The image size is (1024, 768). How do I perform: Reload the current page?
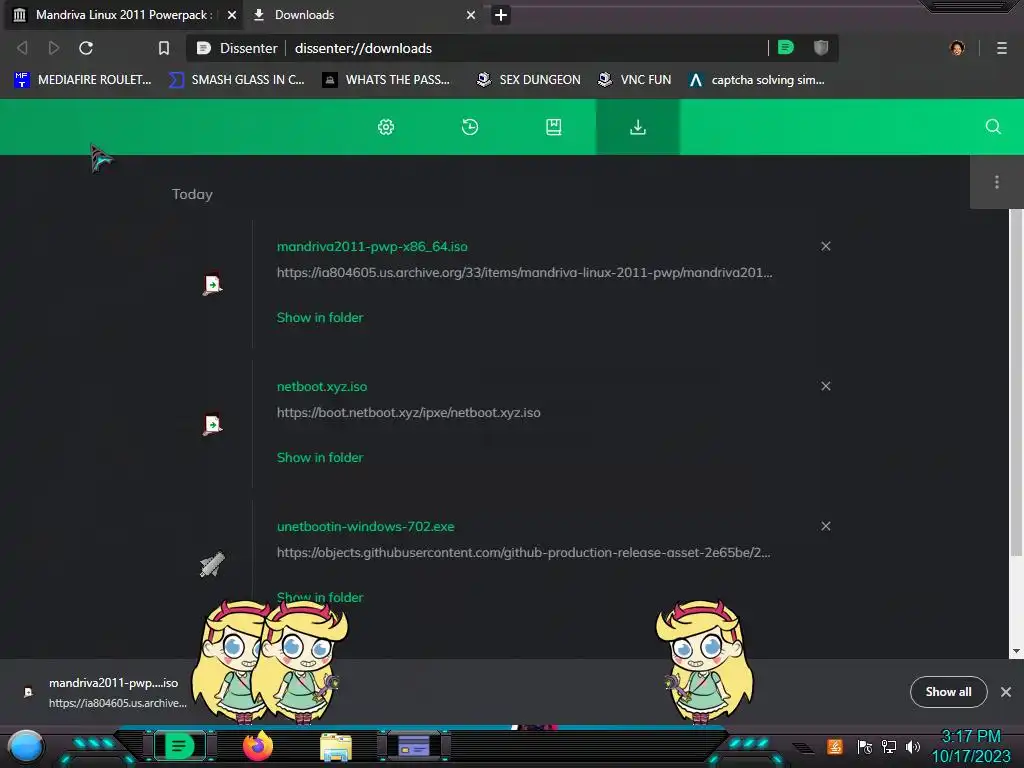(86, 48)
